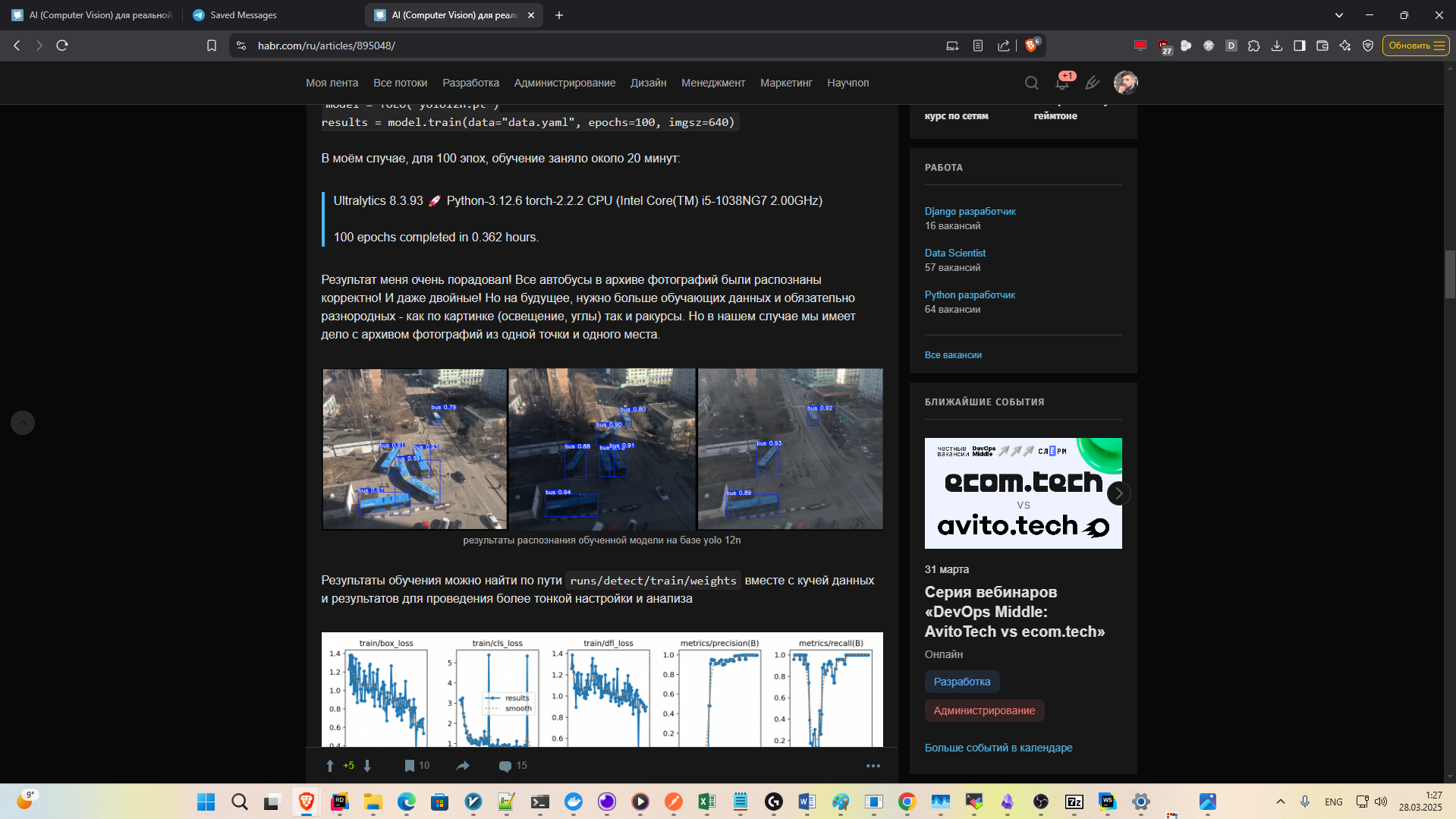Open the browser Extensions puzzle icon
This screenshot has width=1456, height=819.
[x=1254, y=46]
